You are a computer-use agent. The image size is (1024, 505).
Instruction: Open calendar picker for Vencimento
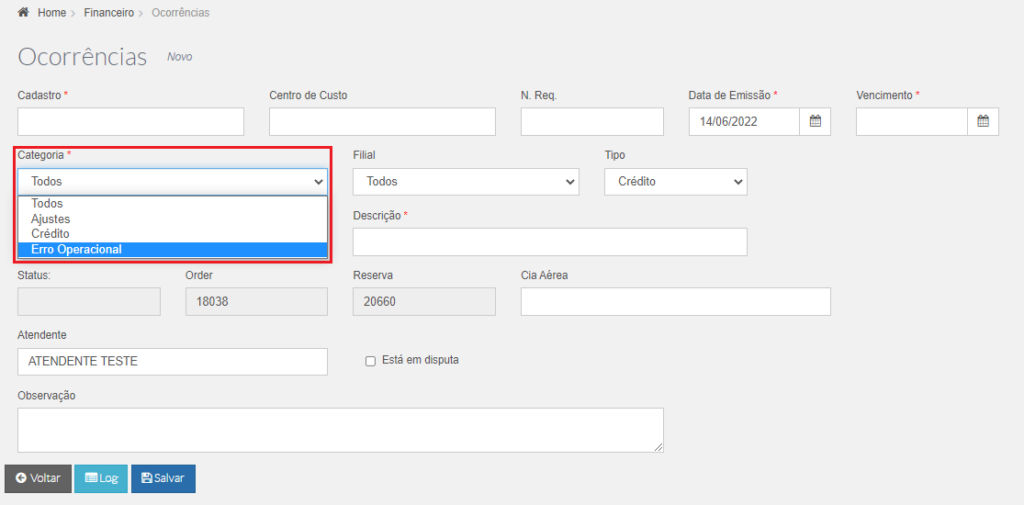[982, 122]
